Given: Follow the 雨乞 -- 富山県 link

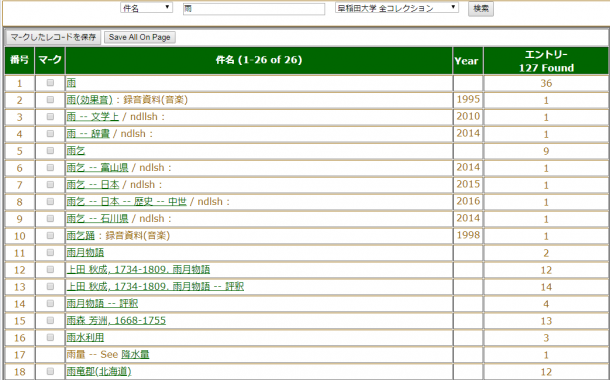Looking at the screenshot, I should tap(97, 168).
